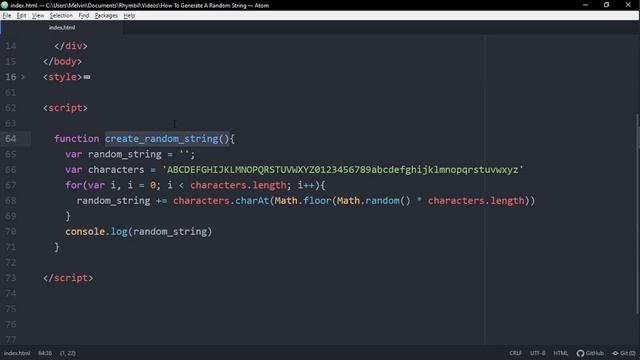Close the Atom window
This screenshot has width=640, height=360.
pyautogui.click(x=628, y=5)
